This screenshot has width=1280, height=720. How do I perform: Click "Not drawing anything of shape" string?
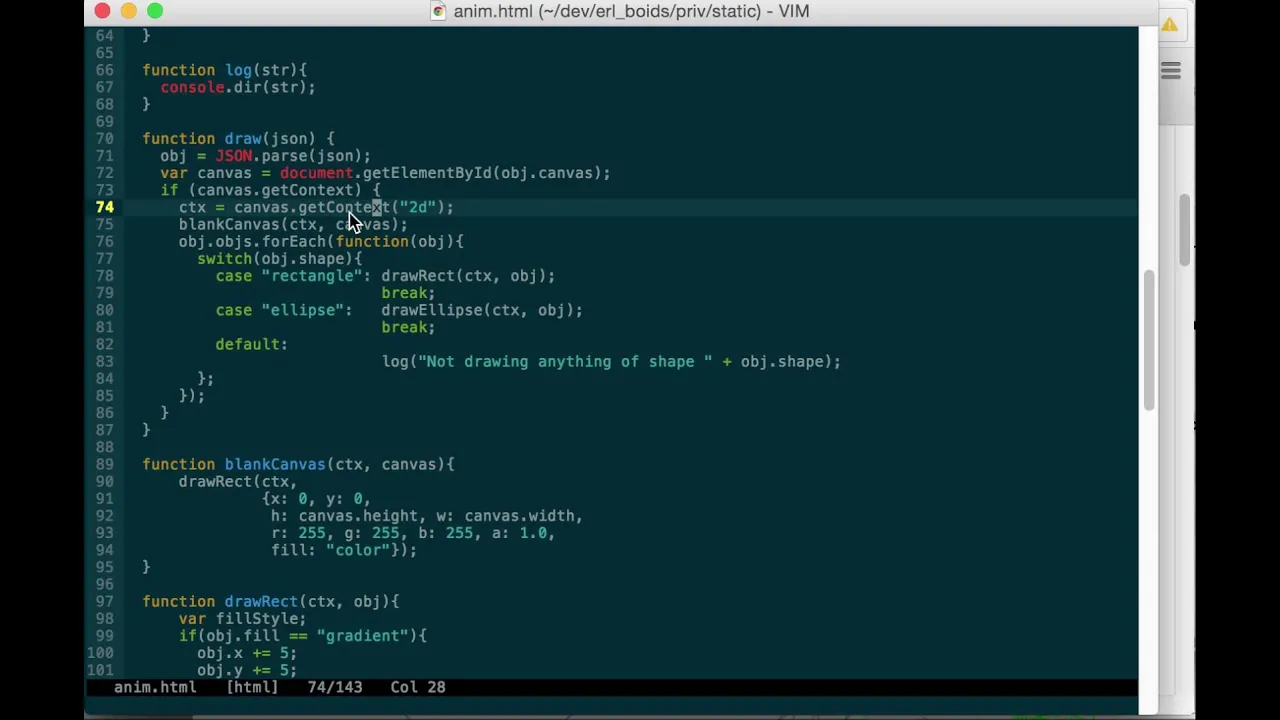click(565, 361)
